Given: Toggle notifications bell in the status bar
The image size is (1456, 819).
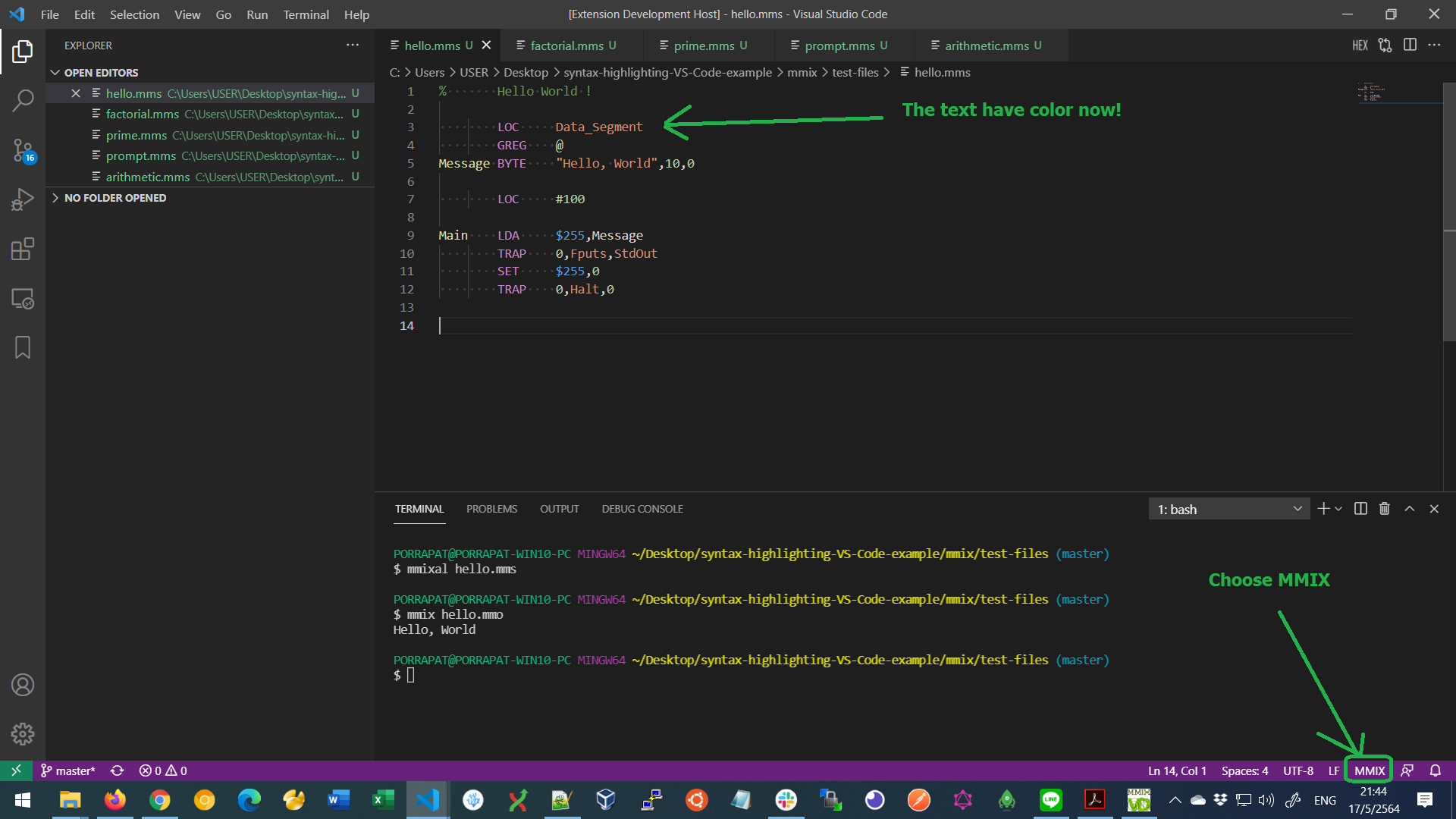Looking at the screenshot, I should pyautogui.click(x=1435, y=770).
